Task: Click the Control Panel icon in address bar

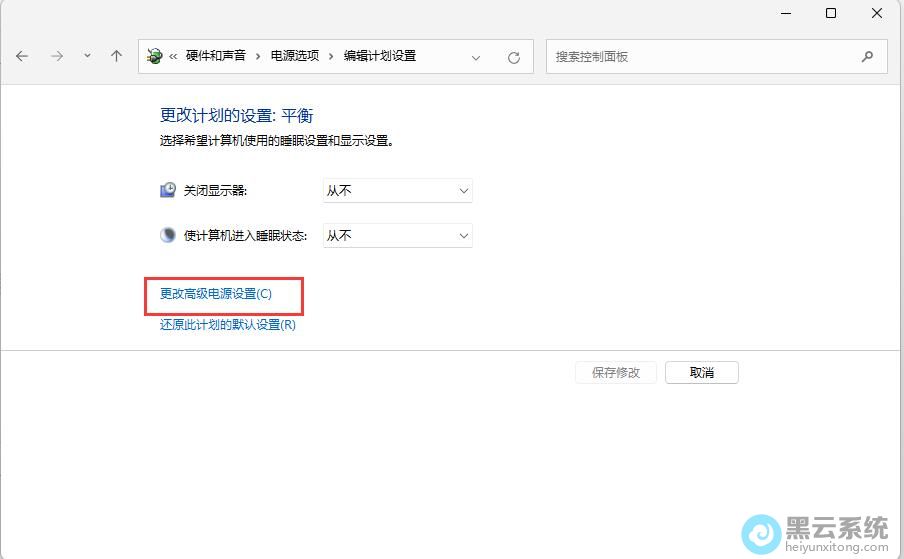Action: click(x=154, y=57)
